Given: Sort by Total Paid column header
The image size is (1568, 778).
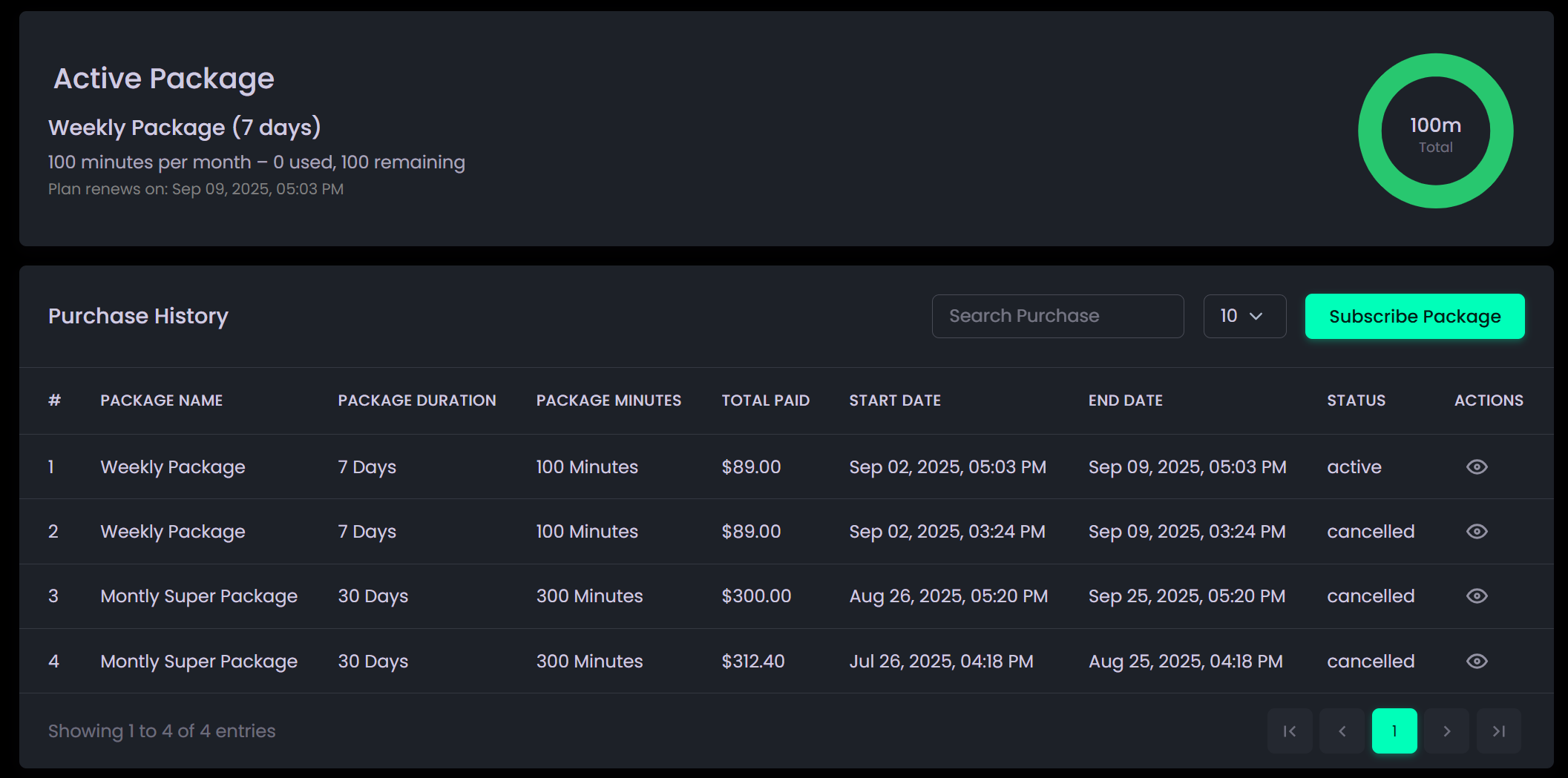Looking at the screenshot, I should [x=765, y=400].
